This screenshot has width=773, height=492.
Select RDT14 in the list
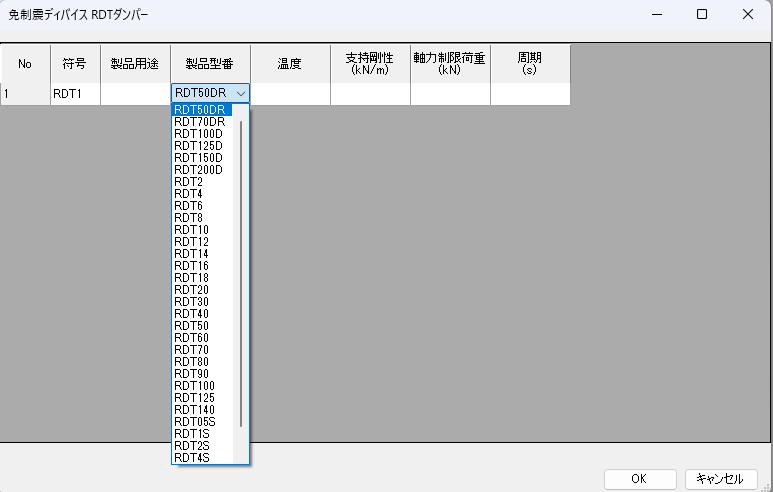click(x=202, y=254)
